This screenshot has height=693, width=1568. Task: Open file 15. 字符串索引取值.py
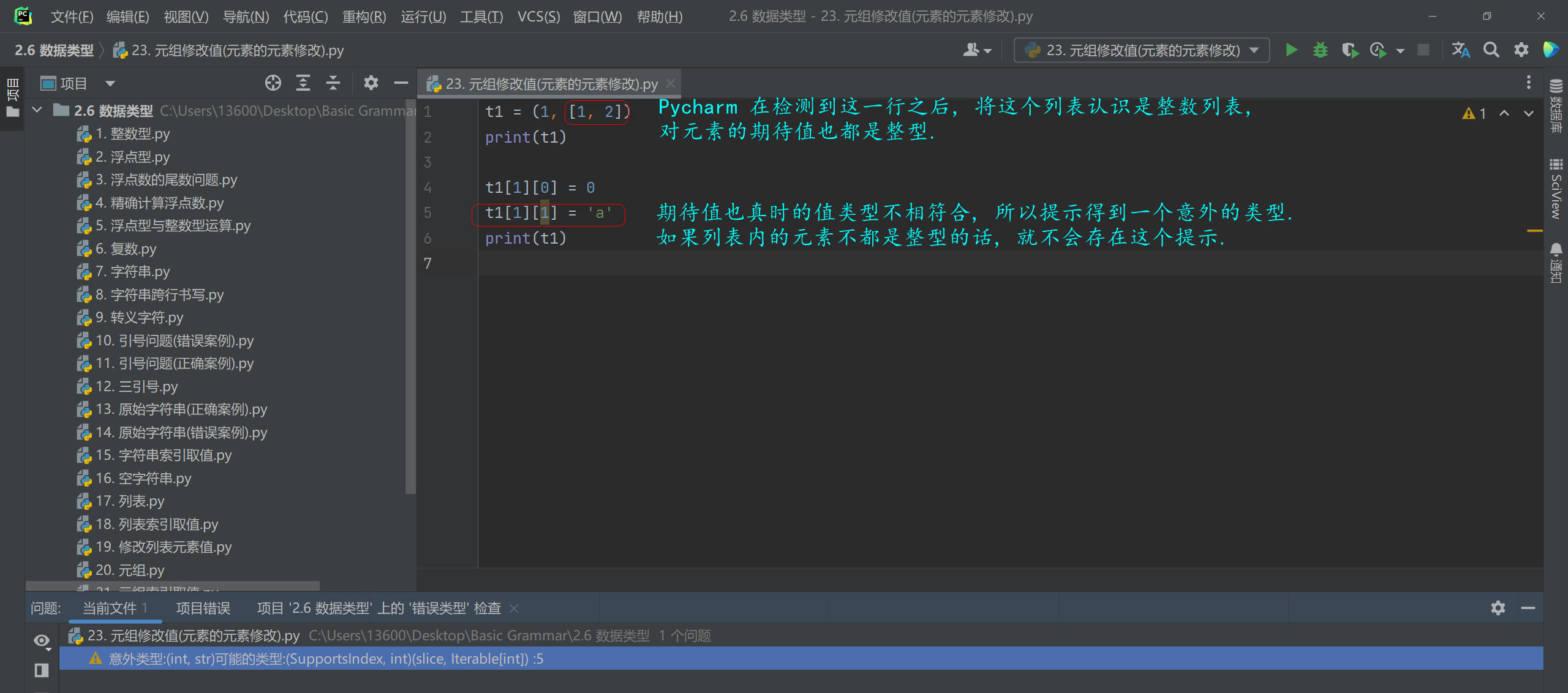pos(154,455)
